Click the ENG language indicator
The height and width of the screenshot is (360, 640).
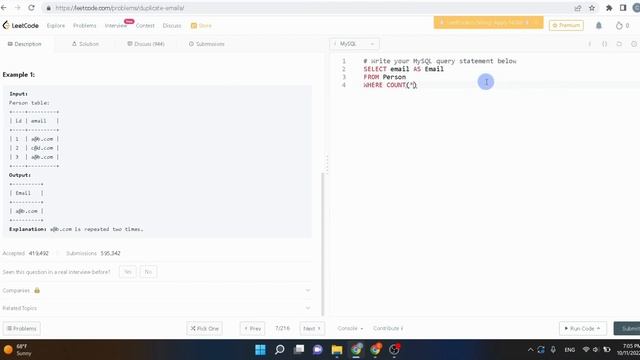coord(570,350)
